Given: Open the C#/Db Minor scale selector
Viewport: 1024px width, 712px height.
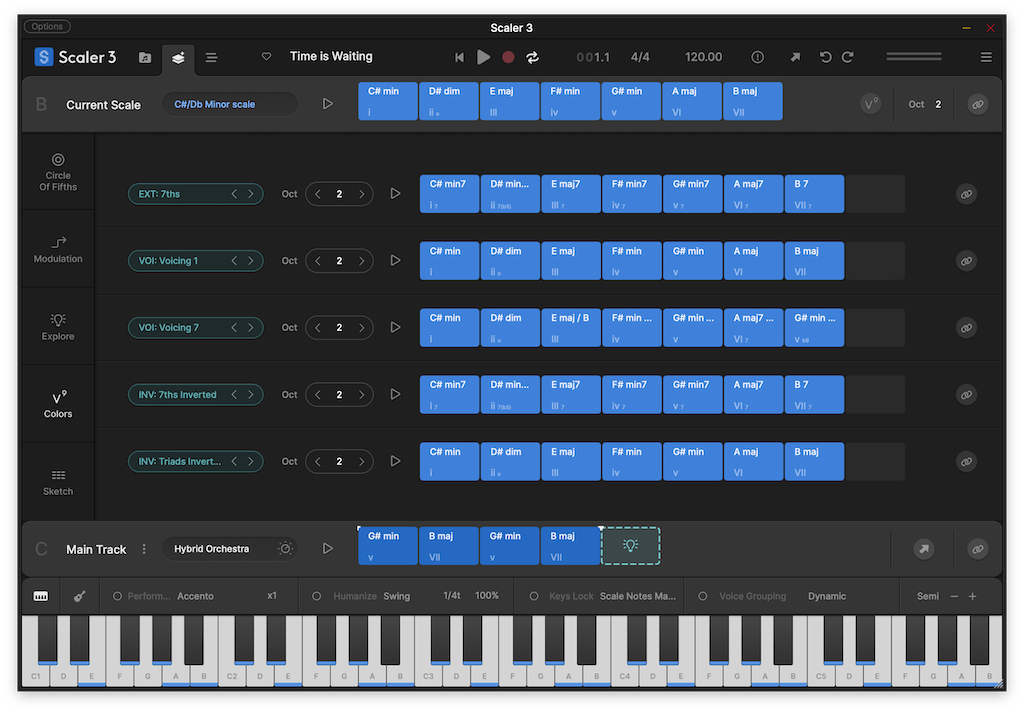Looking at the screenshot, I should click(x=229, y=105).
